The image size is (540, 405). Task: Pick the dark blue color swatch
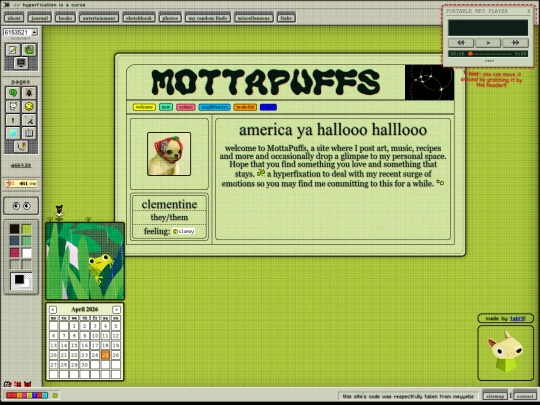[x=14, y=241]
